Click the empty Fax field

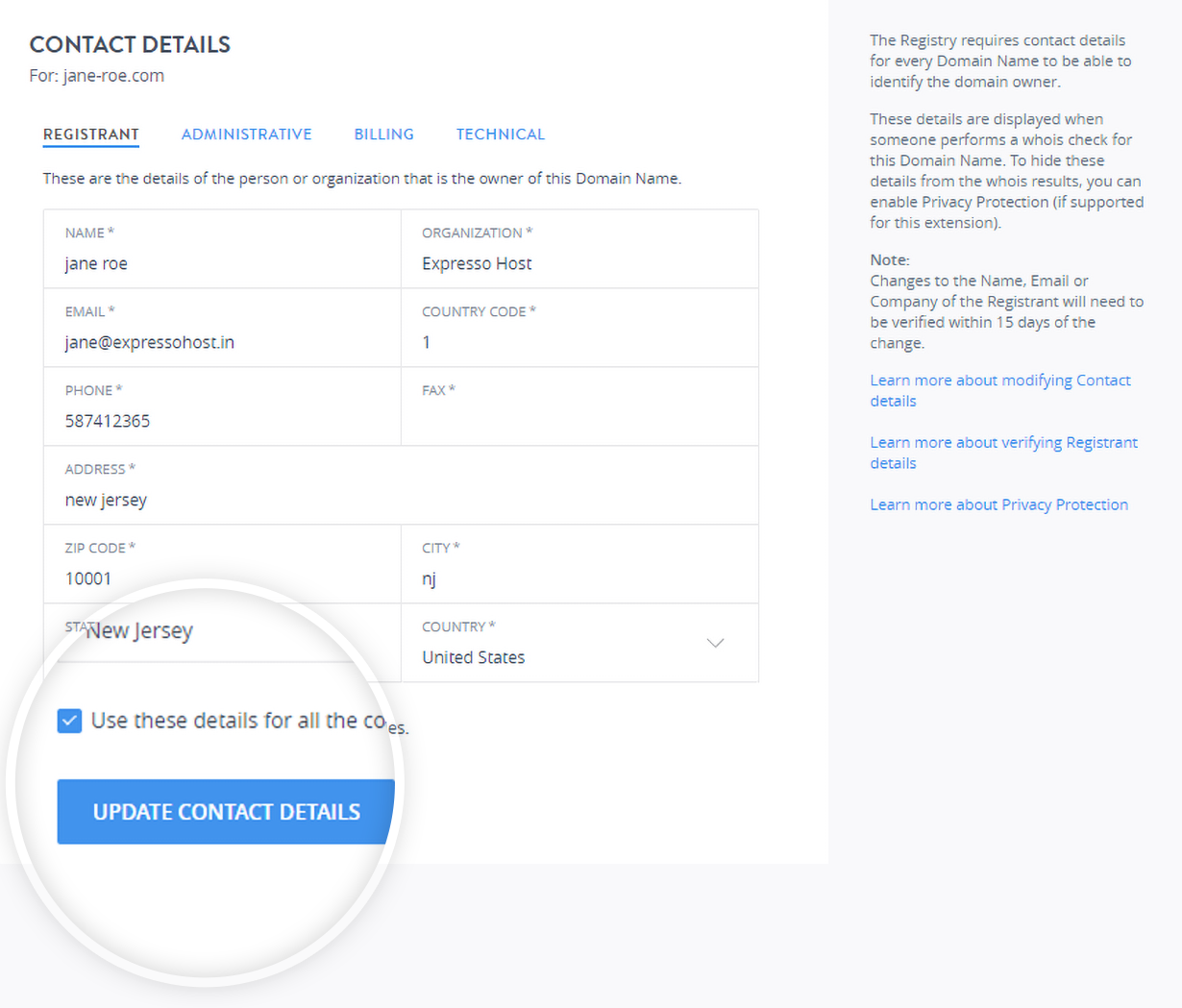[579, 421]
